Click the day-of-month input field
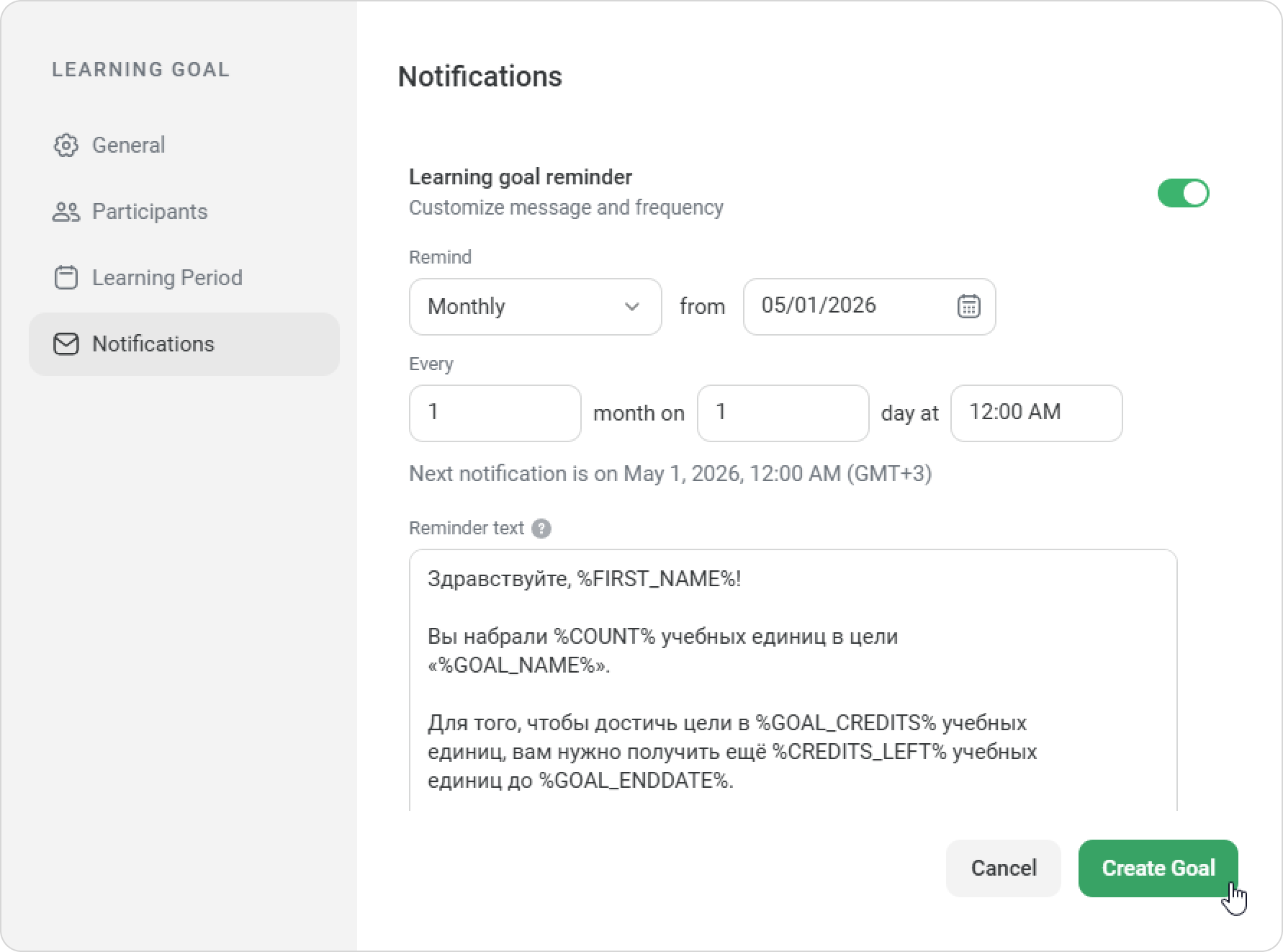 [783, 413]
